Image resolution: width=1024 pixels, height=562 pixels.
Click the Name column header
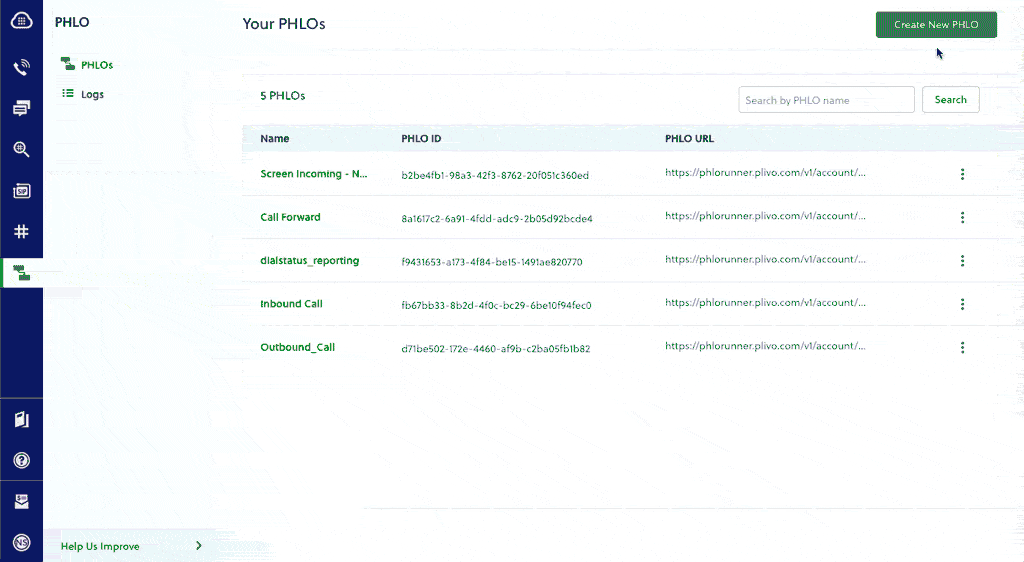[274, 138]
